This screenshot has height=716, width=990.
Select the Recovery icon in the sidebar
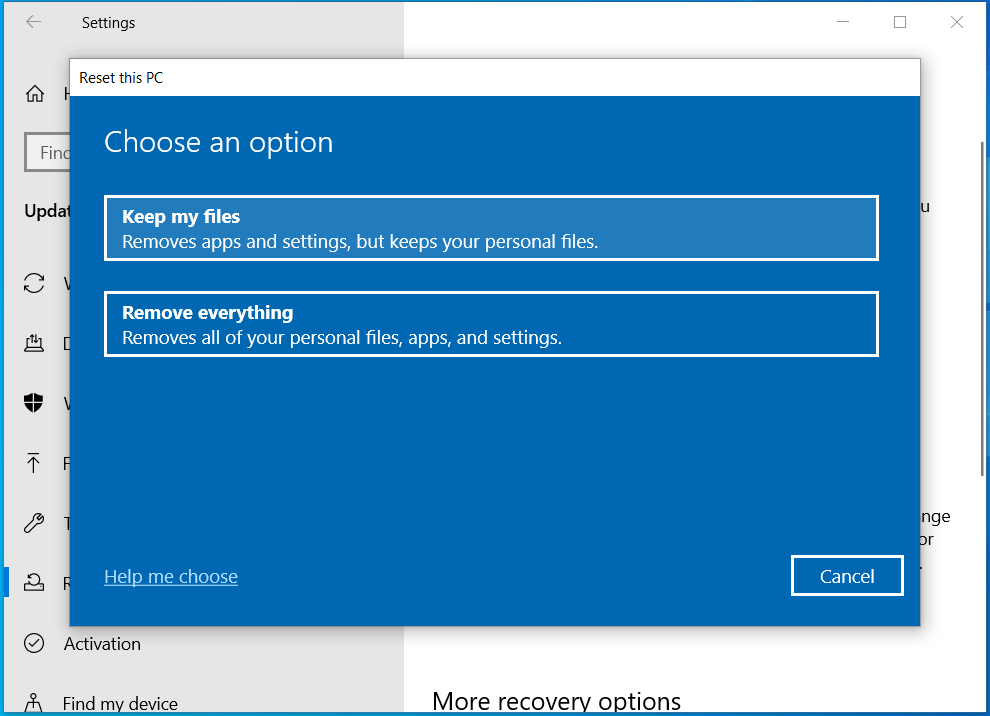35,583
